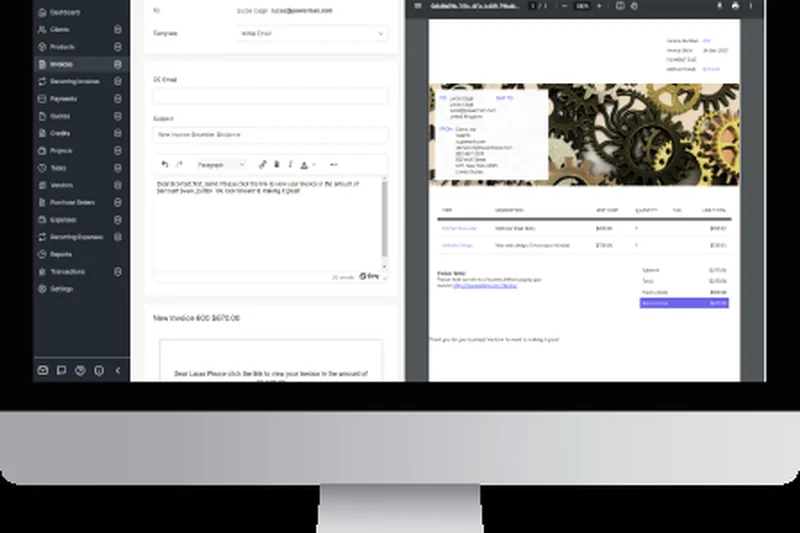Toggle italic formatting in the editor

coord(290,164)
